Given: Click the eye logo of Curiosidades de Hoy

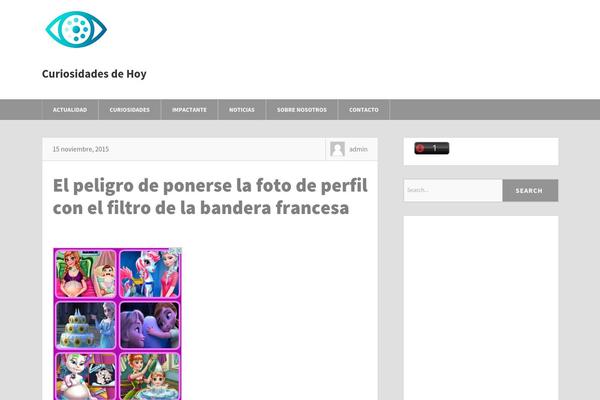Looking at the screenshot, I should pyautogui.click(x=76, y=29).
